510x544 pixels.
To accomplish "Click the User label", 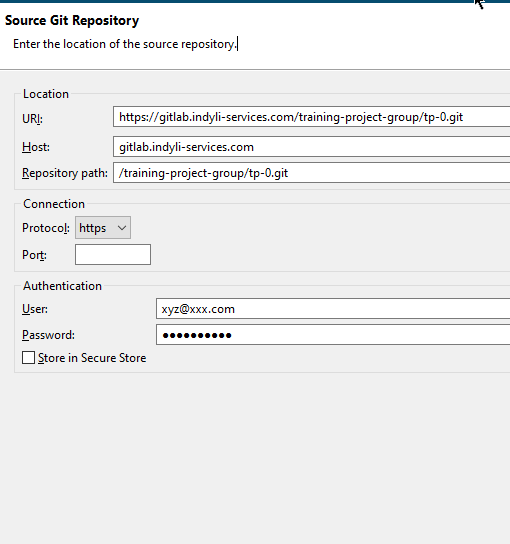I will (35, 309).
